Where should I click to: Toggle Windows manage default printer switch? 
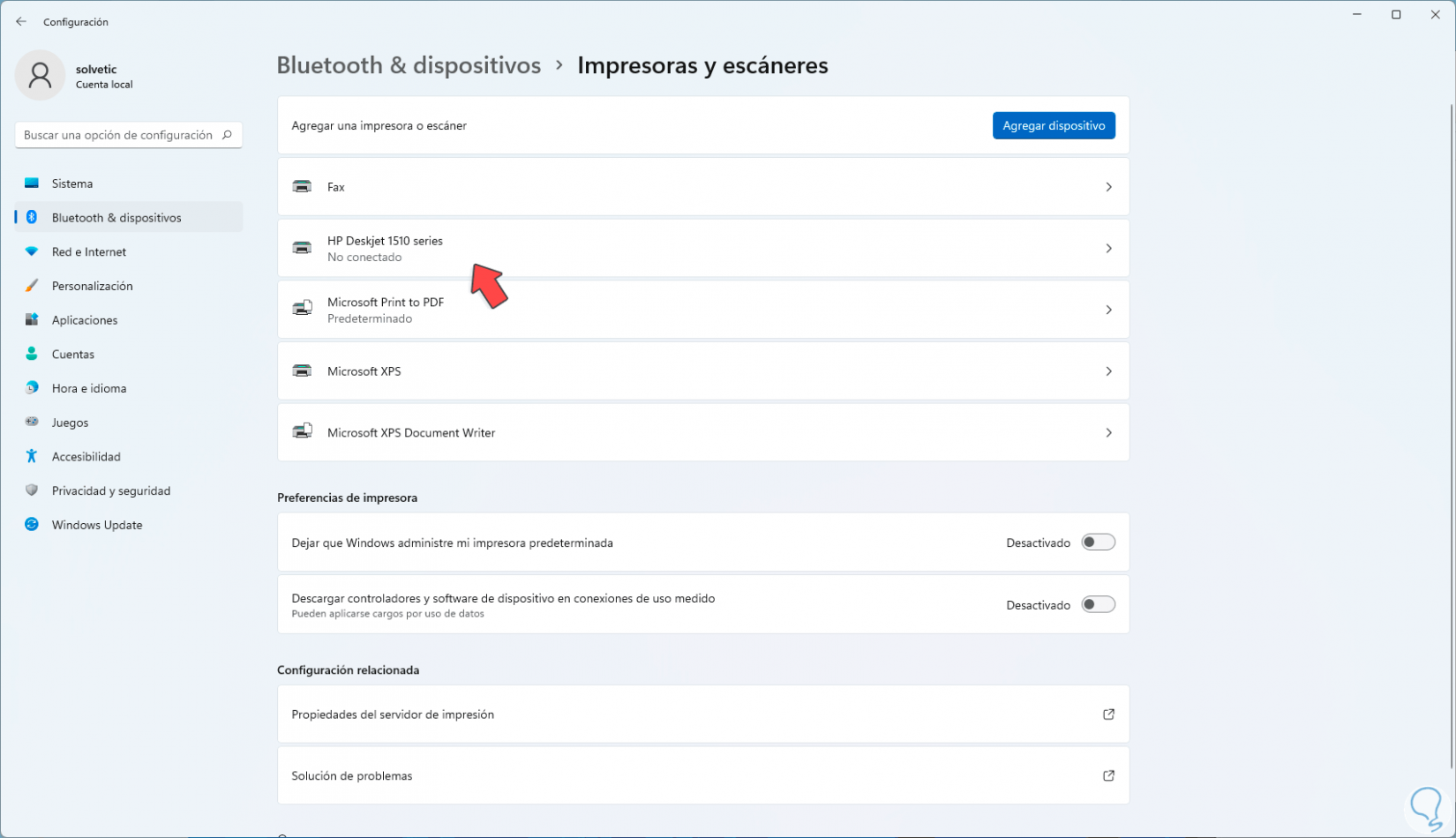[1098, 542]
